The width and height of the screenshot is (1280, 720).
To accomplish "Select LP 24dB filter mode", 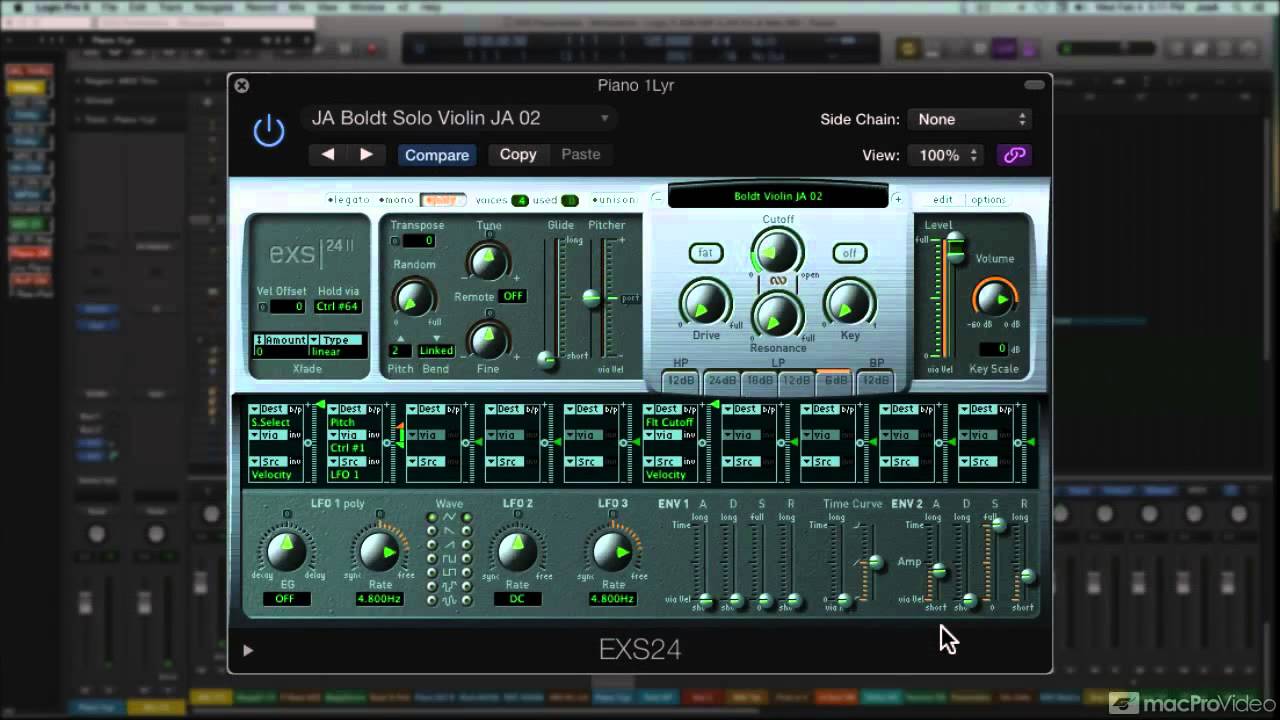I will click(x=721, y=381).
